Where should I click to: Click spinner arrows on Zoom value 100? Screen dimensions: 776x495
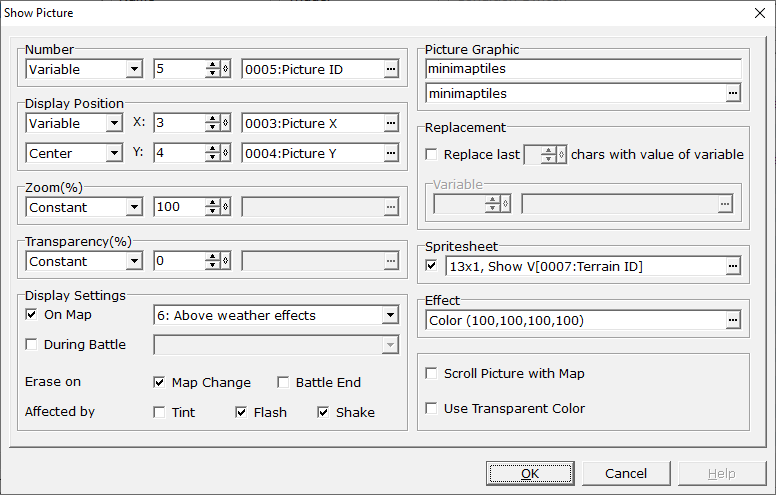(x=213, y=207)
